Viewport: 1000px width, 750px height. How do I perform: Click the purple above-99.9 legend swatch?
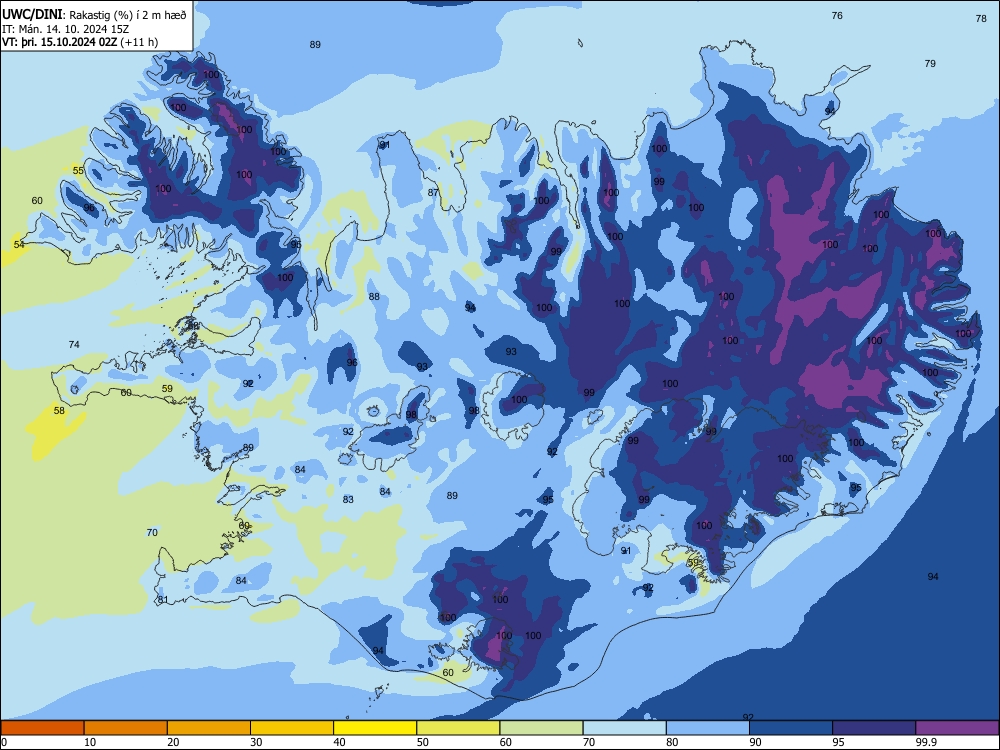coord(957,728)
